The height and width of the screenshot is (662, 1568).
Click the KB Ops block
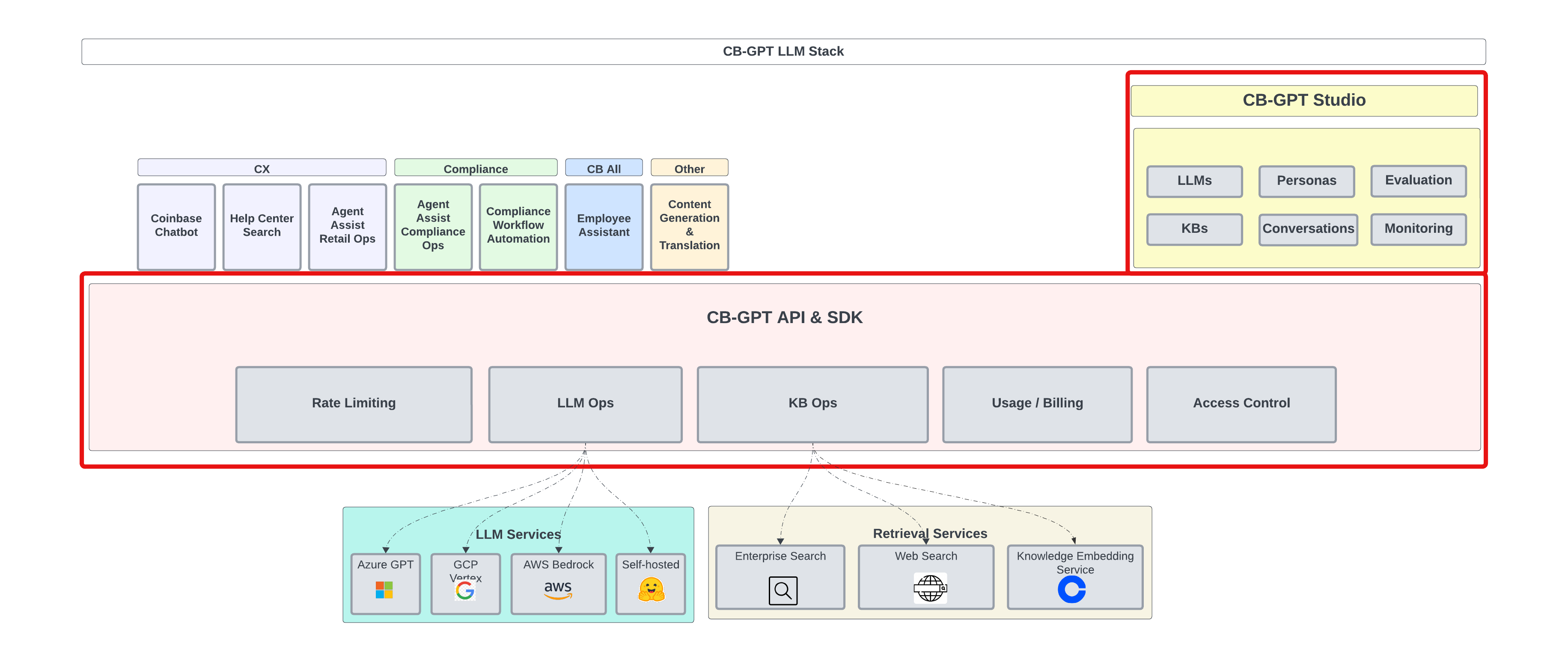812,404
